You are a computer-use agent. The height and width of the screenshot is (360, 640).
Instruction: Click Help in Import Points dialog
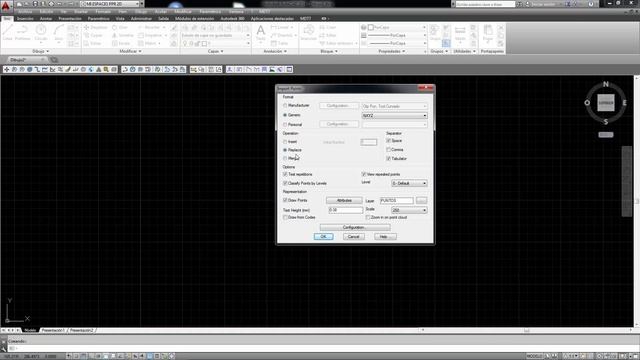pos(385,237)
